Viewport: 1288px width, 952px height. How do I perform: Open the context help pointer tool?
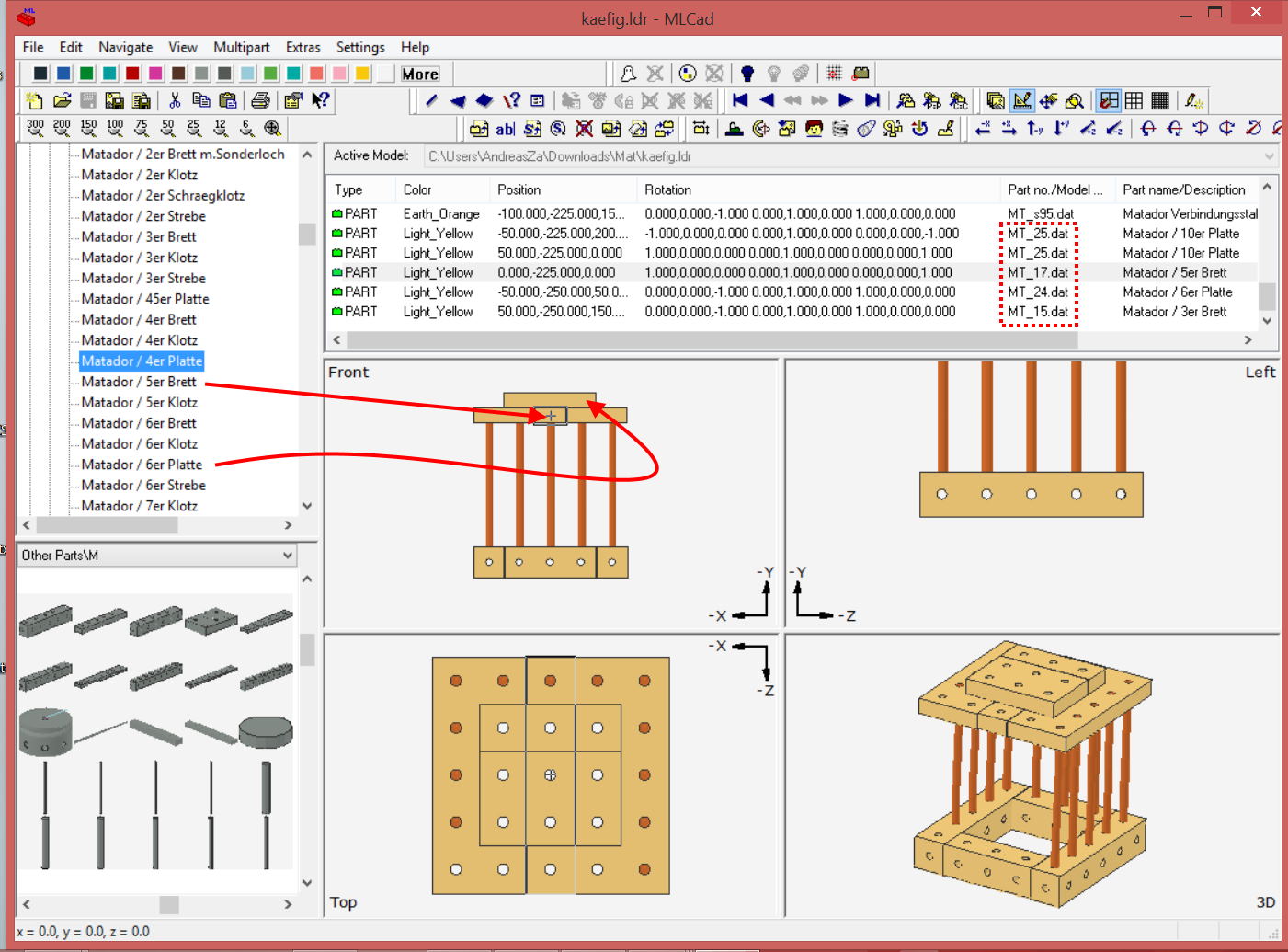click(x=320, y=100)
